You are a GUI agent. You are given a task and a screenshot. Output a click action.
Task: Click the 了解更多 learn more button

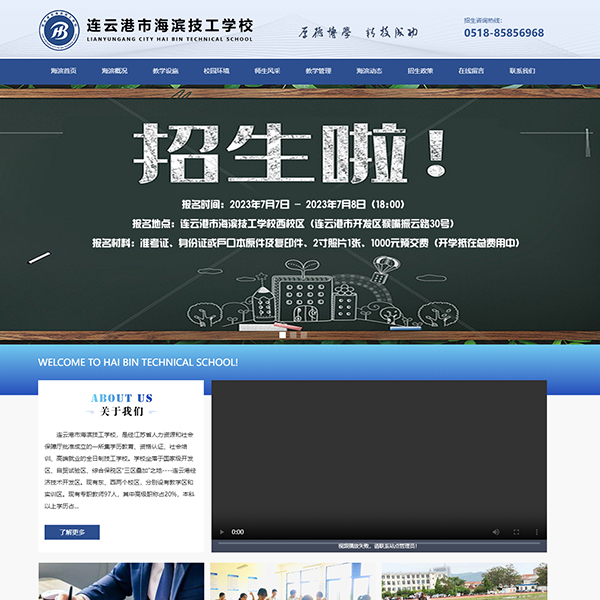tap(72, 532)
